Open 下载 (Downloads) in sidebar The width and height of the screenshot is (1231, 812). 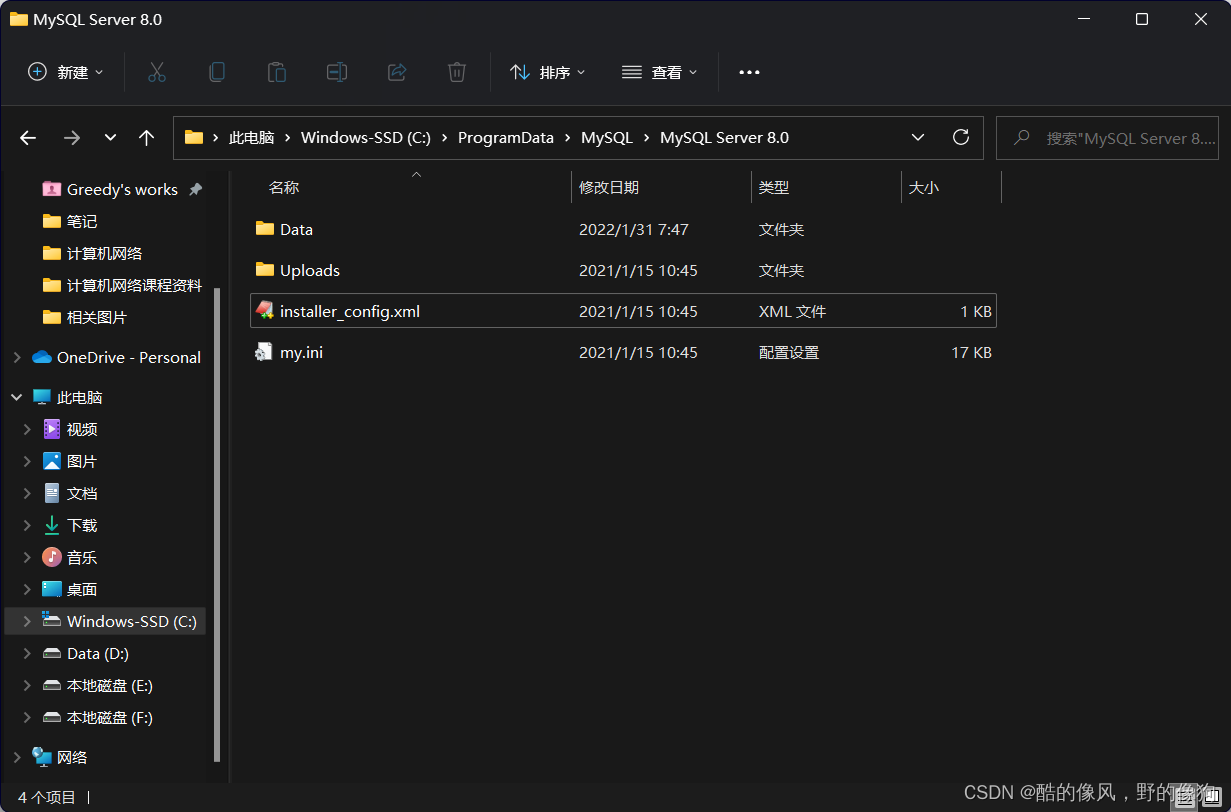click(x=70, y=525)
